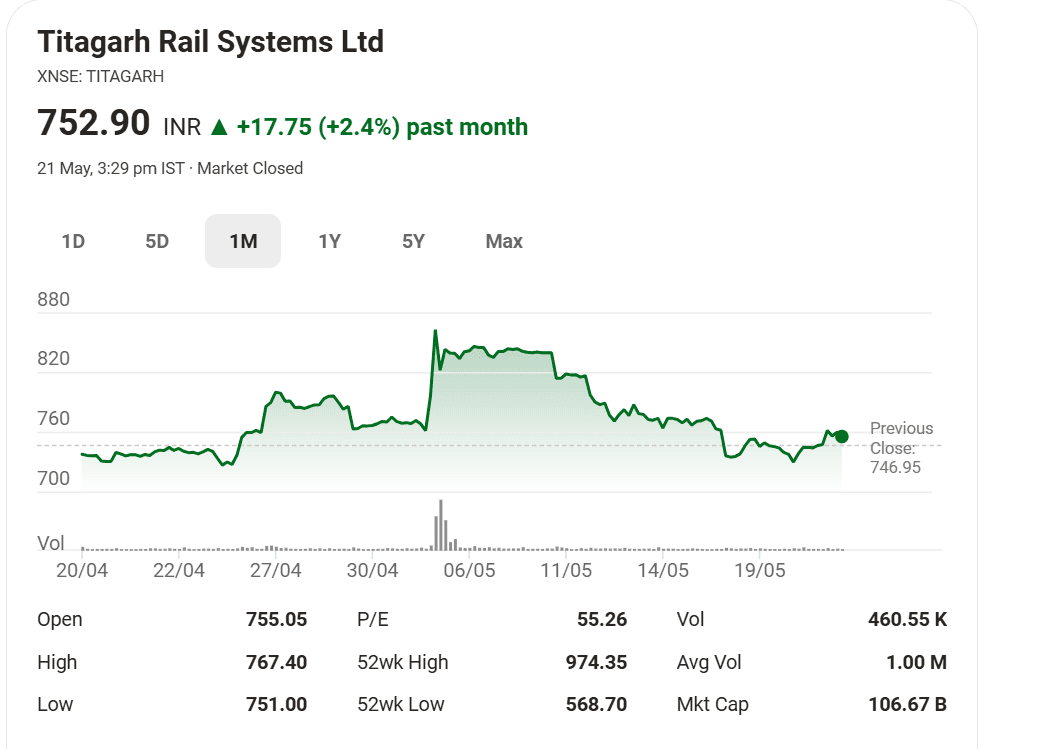Click the green current-price dot on chart
This screenshot has width=1040, height=749.
click(x=842, y=436)
